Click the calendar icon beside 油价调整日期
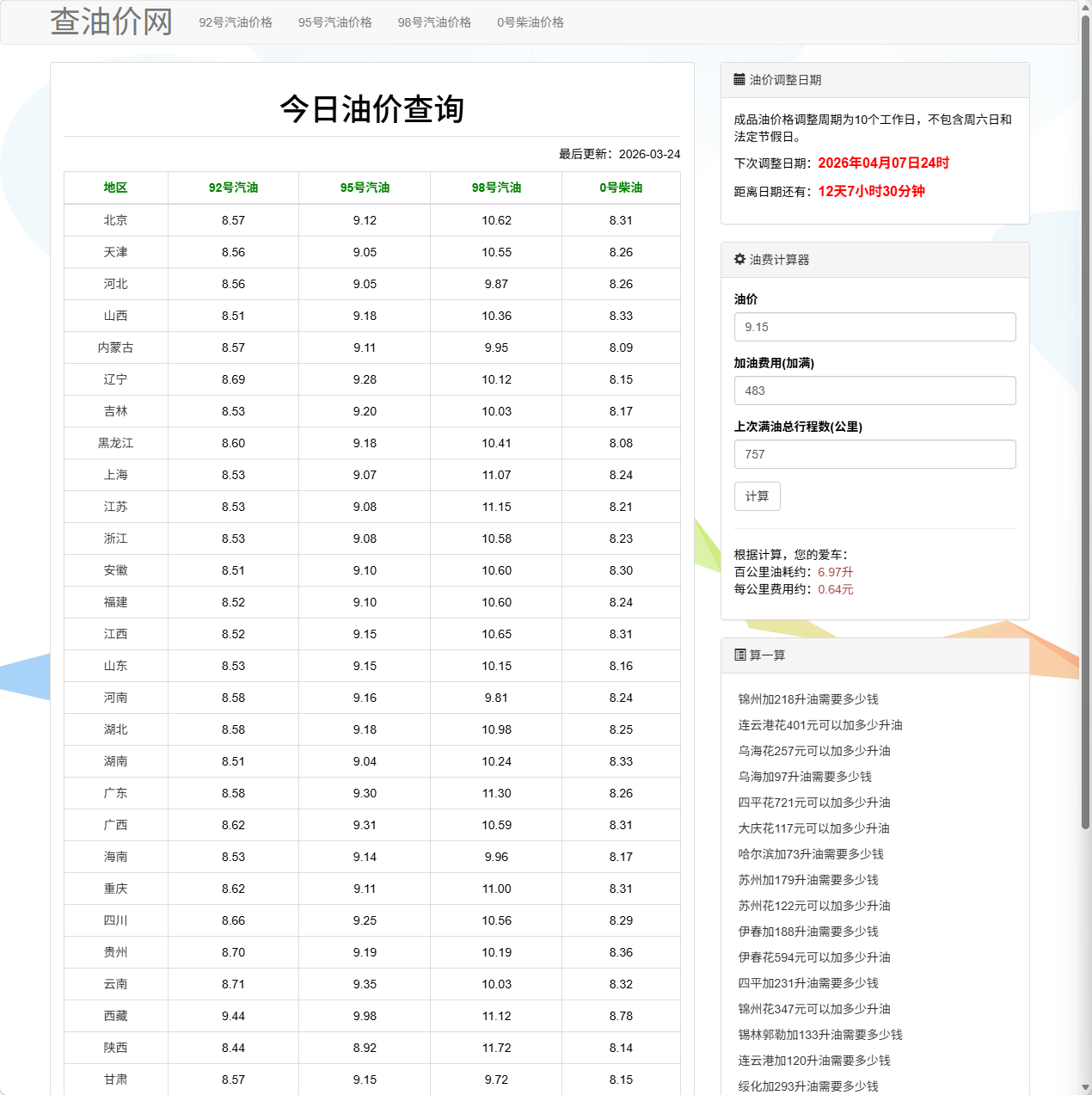The height and width of the screenshot is (1095, 1092). coord(739,78)
